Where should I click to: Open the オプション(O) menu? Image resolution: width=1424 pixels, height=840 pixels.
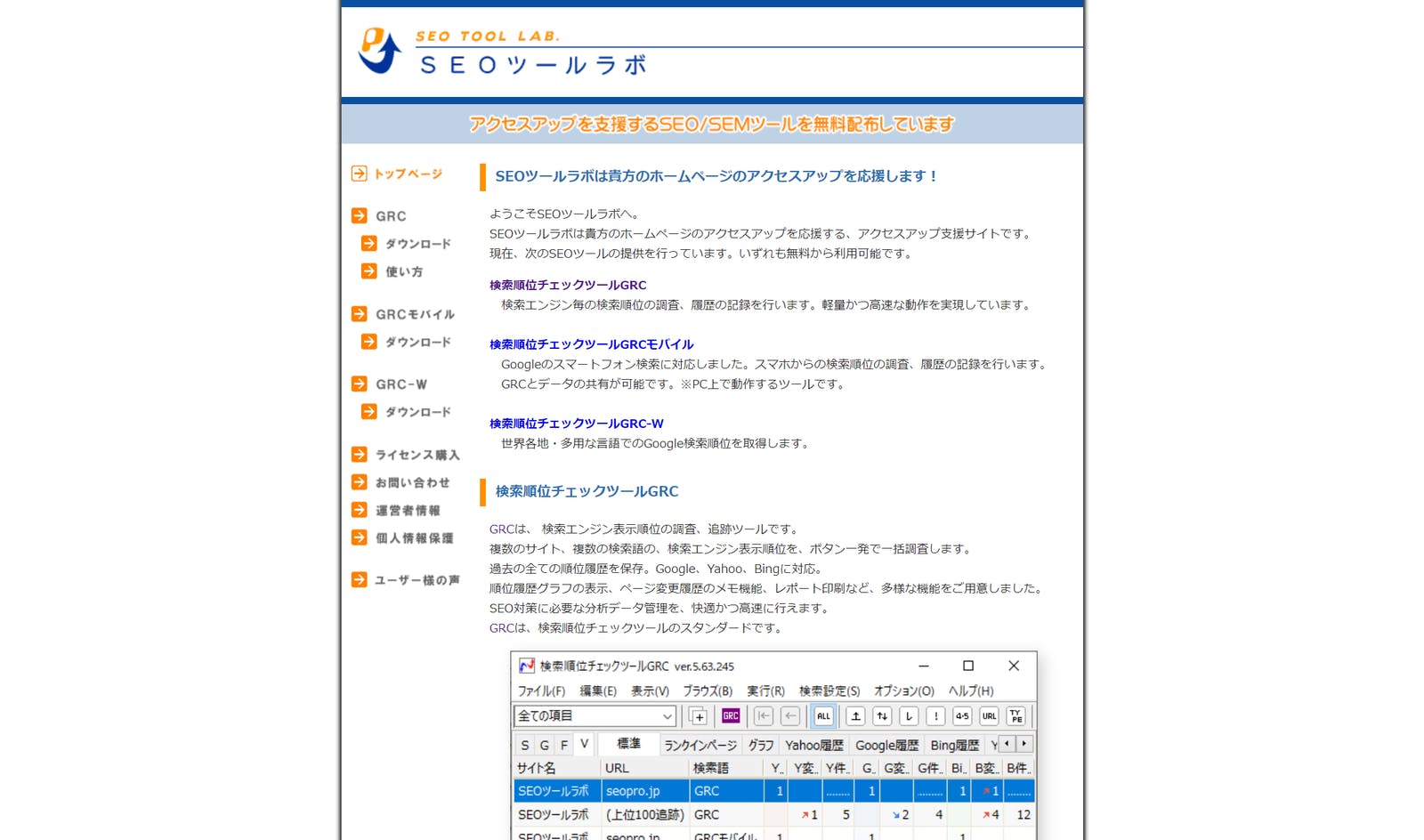tap(904, 691)
